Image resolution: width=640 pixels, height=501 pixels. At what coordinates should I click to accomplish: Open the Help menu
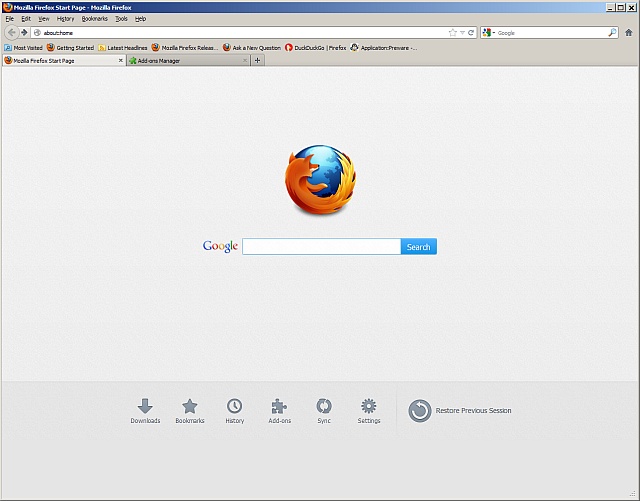pos(140,19)
